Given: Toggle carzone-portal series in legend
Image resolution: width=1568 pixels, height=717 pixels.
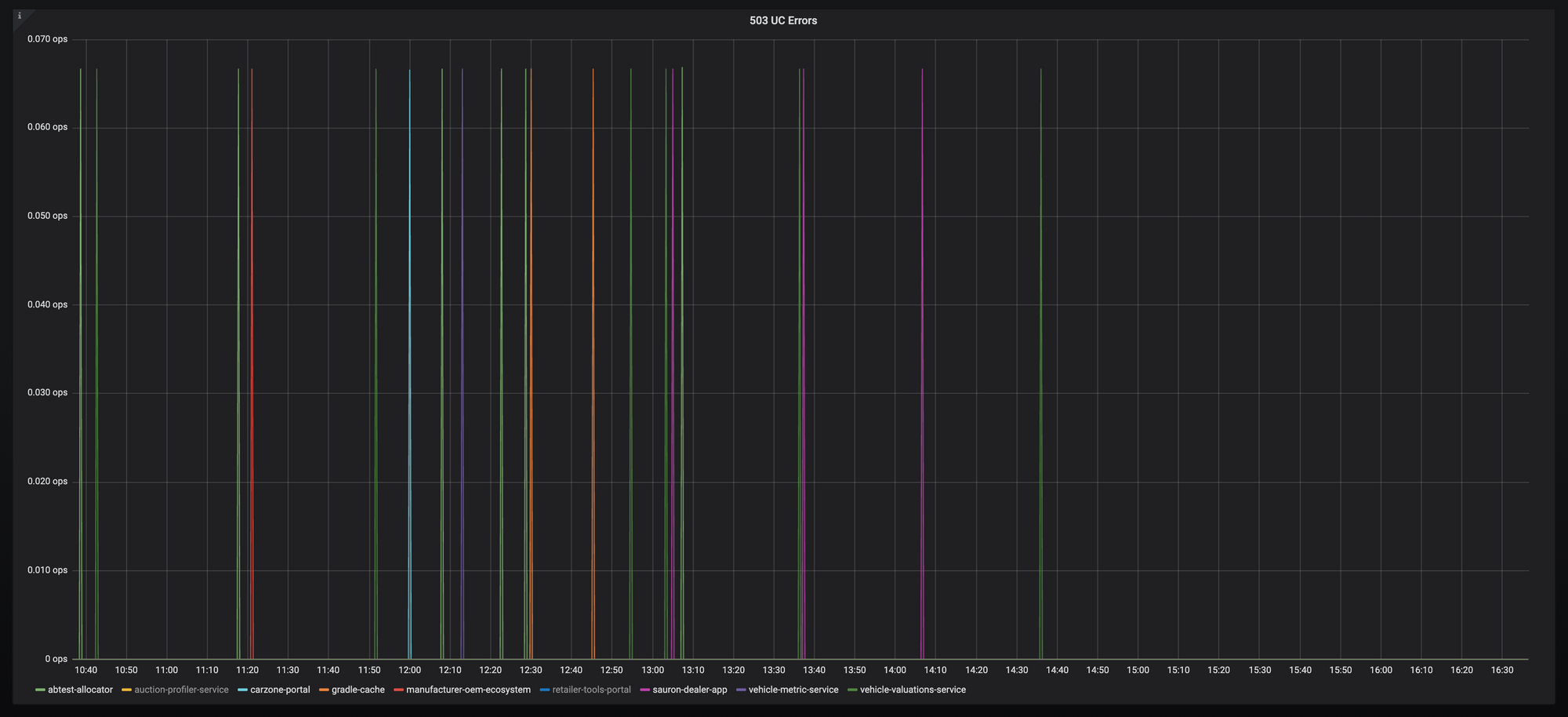Looking at the screenshot, I should pos(280,690).
